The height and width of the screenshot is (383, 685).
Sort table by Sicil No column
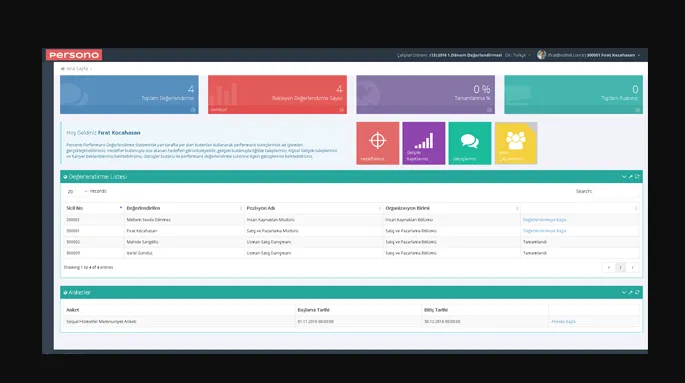[x=94, y=208]
